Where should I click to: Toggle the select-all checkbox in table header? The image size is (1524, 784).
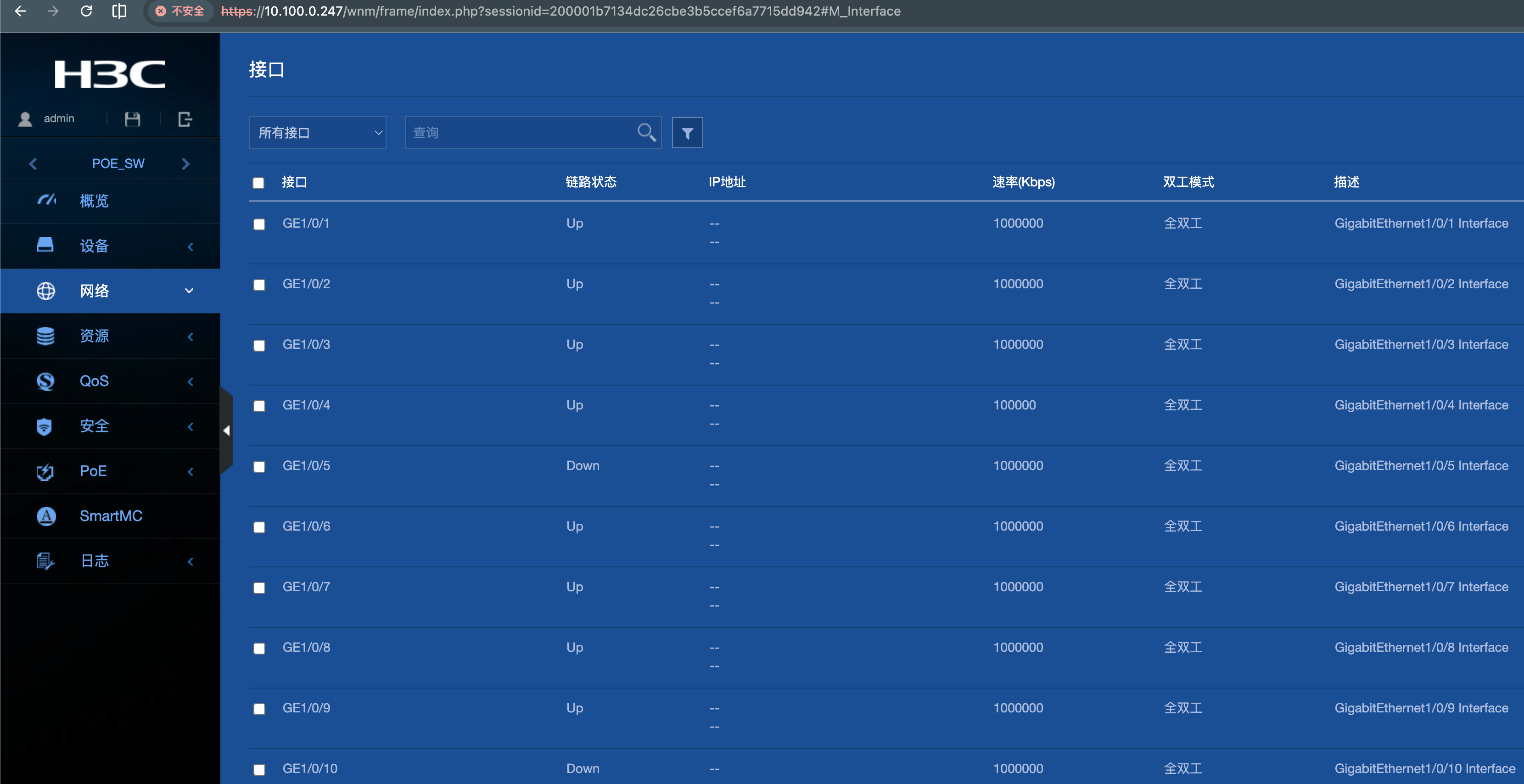pos(258,183)
